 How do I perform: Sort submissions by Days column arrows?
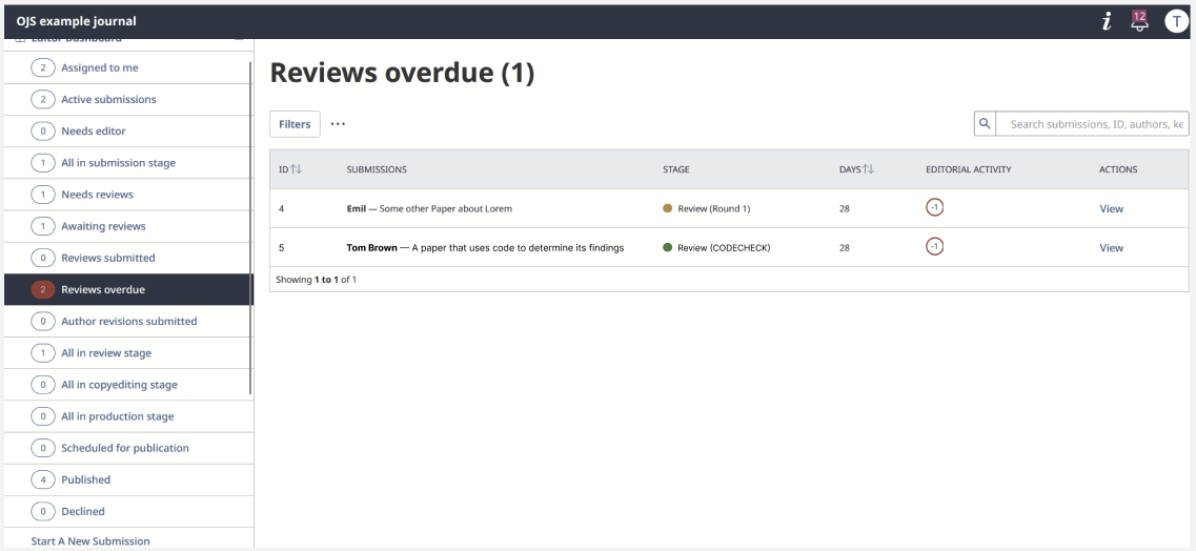(x=868, y=170)
